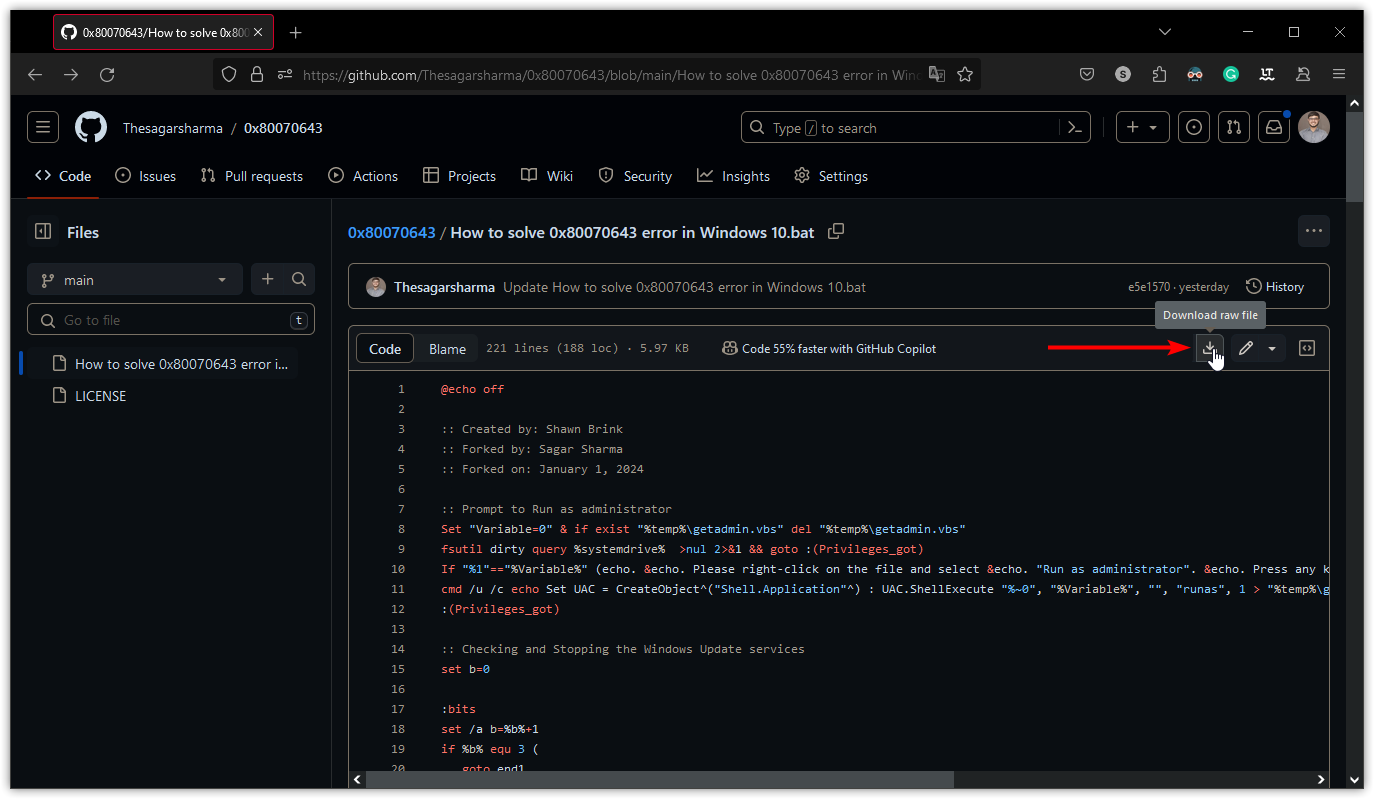Click the Download raw file icon
Screen dimensions: 1374x799
pyautogui.click(x=1209, y=348)
